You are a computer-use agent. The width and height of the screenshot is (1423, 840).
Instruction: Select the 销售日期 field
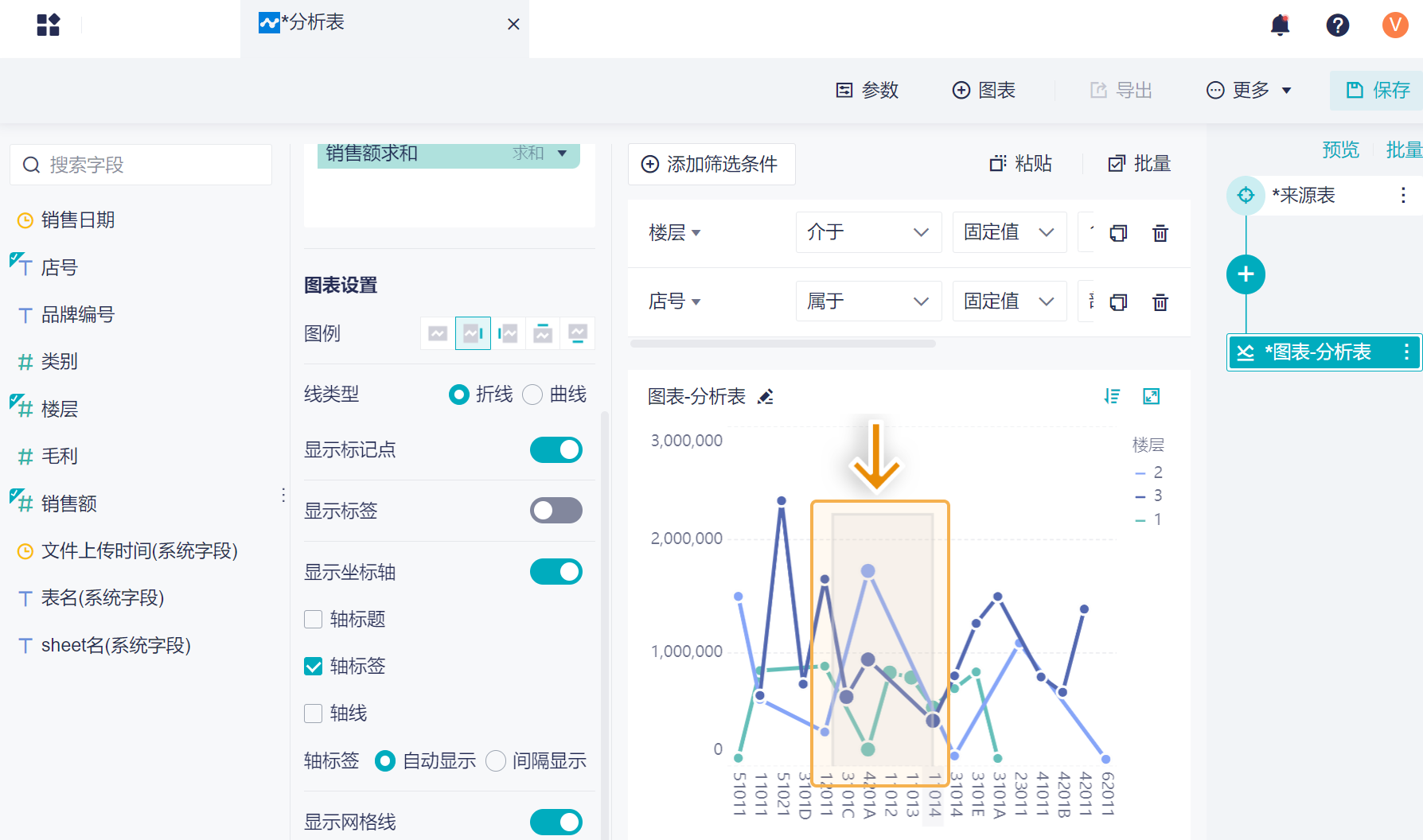(78, 220)
